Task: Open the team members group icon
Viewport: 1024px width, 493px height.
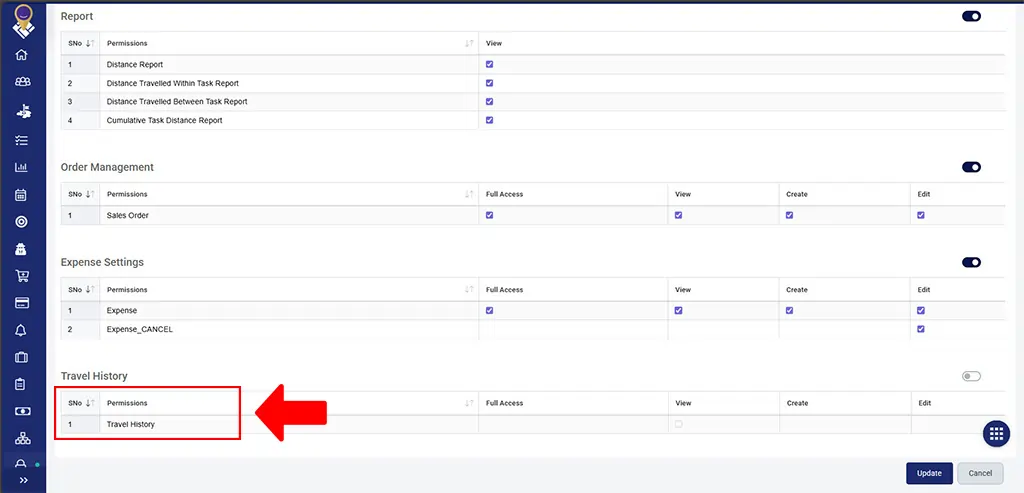Action: [x=22, y=82]
